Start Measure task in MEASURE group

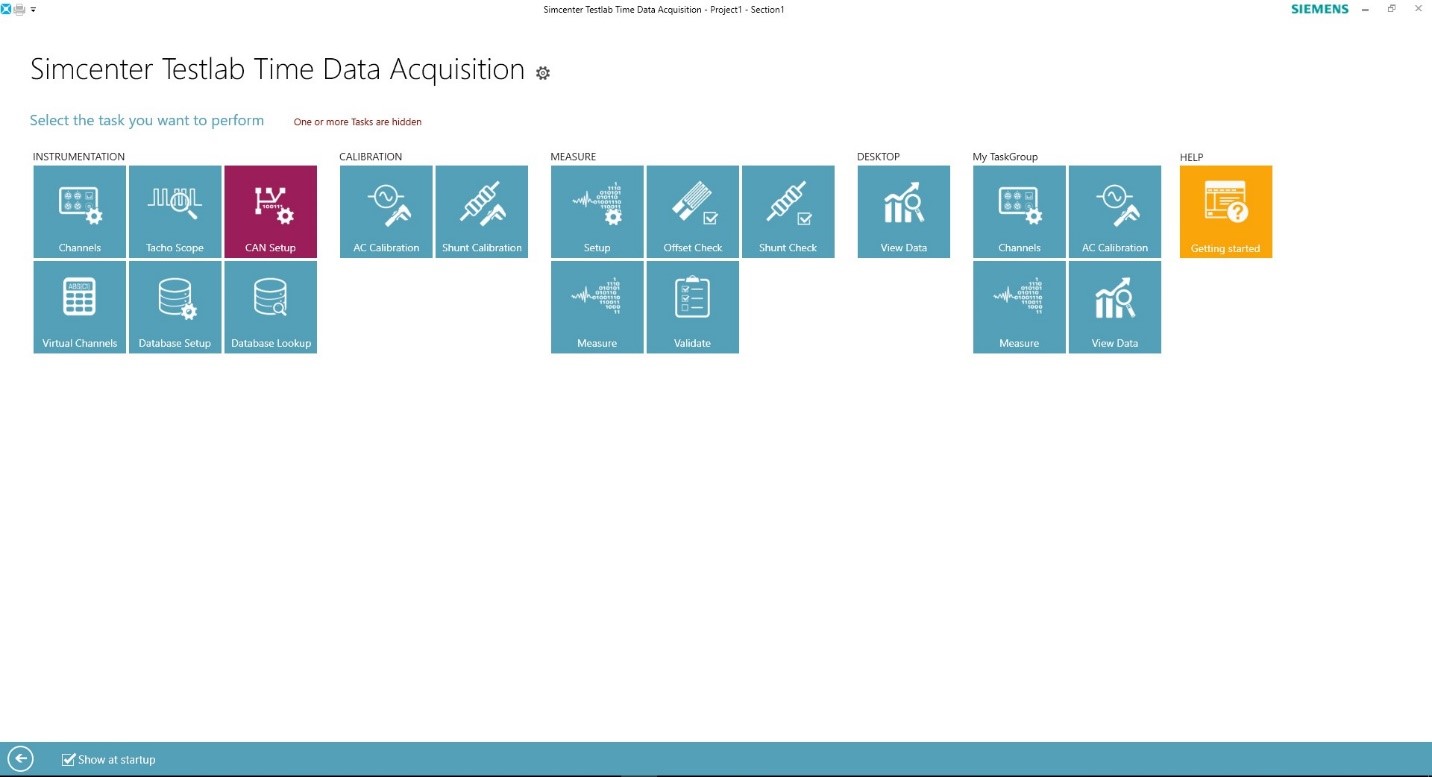[x=597, y=307]
